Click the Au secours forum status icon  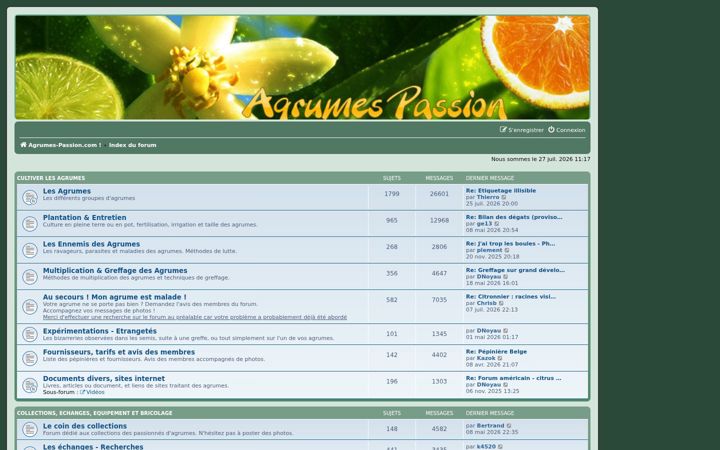(x=30, y=307)
